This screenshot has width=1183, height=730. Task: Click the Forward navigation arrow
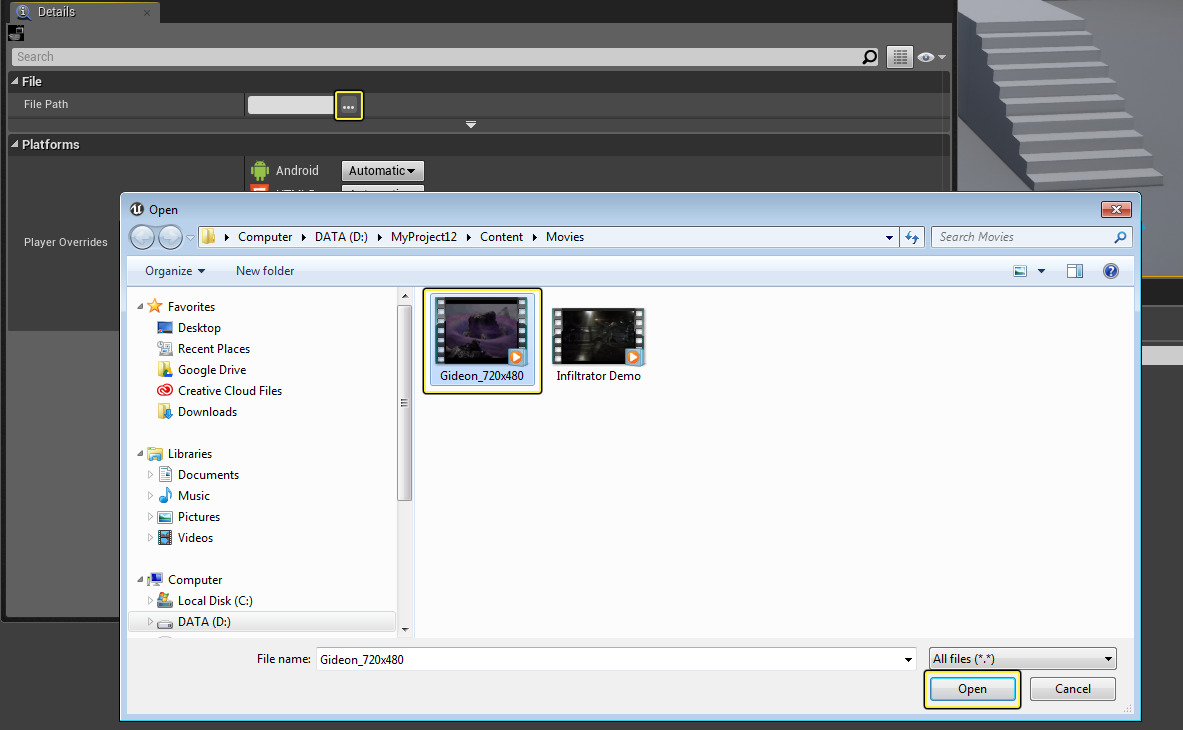170,237
